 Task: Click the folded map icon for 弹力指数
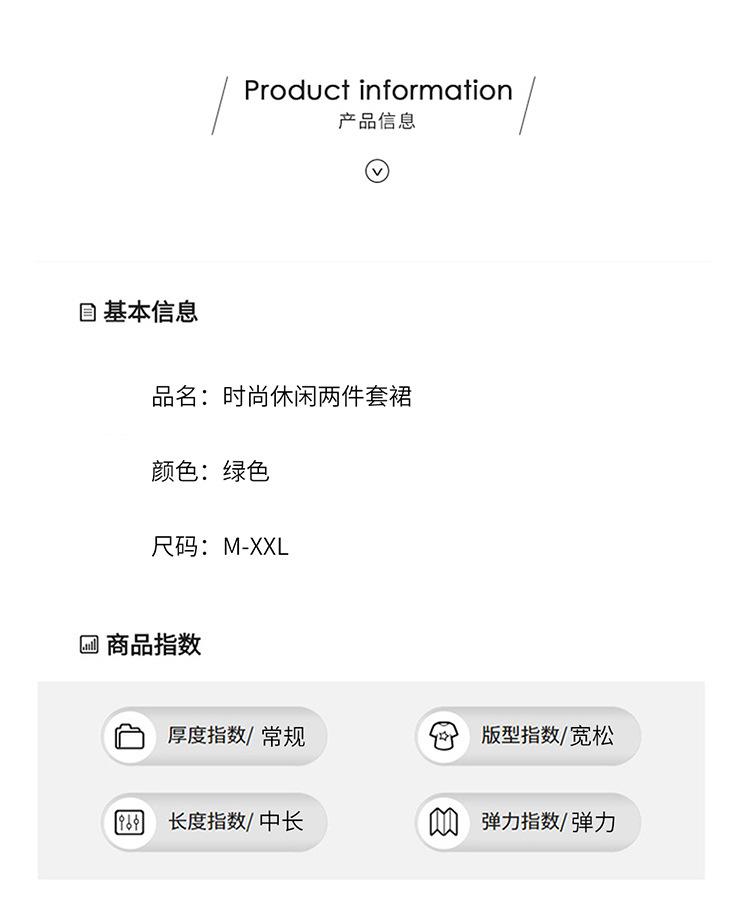pos(443,823)
